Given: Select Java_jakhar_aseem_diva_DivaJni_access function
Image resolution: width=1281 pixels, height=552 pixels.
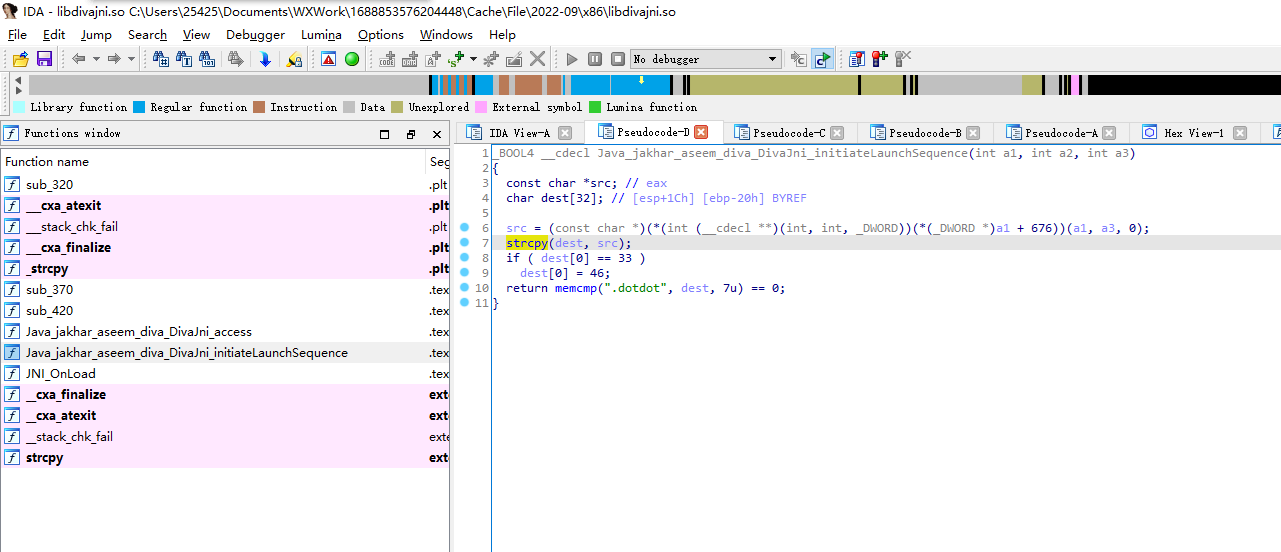Looking at the screenshot, I should tap(225, 332).
